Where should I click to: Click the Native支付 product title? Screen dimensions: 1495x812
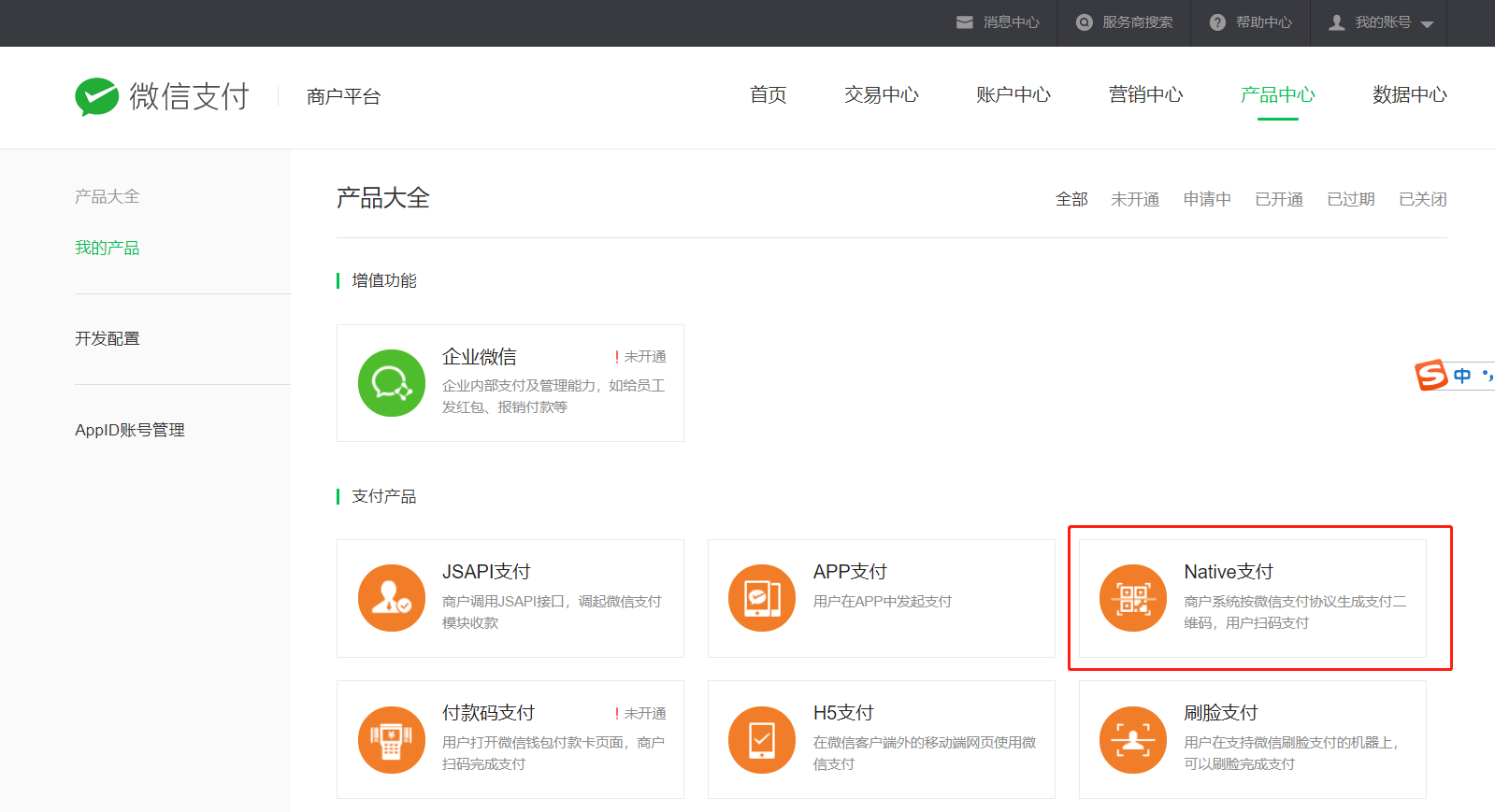1229,572
